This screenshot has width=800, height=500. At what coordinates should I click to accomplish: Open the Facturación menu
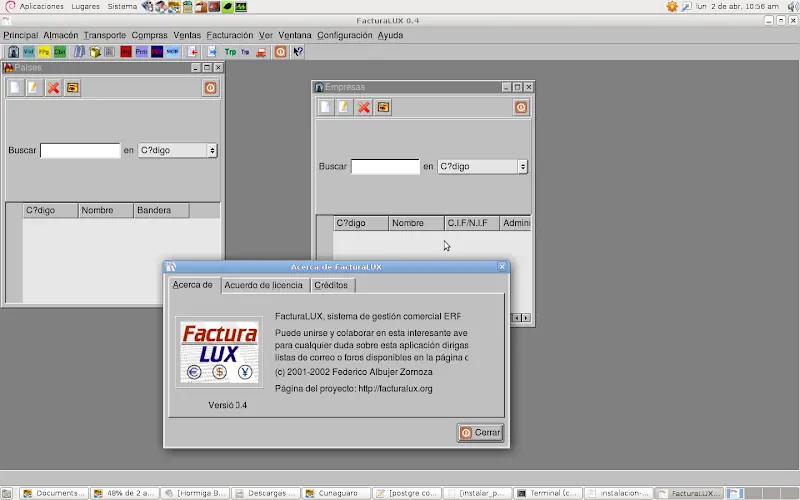click(230, 35)
